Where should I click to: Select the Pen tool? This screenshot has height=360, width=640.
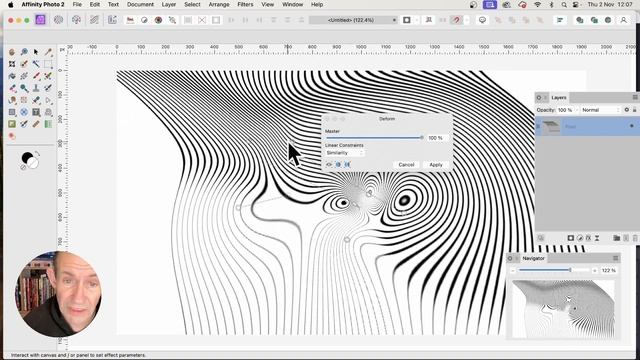click(36, 100)
